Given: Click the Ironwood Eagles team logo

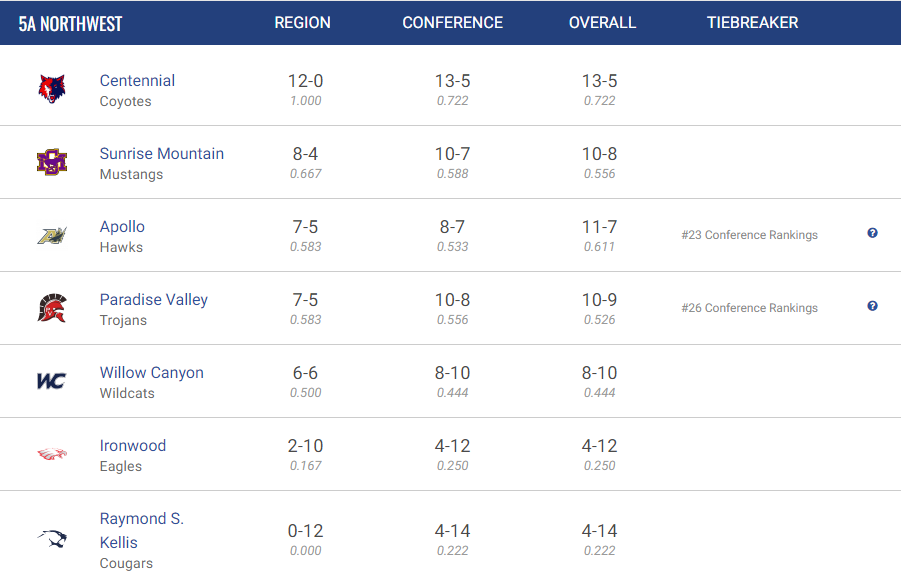Looking at the screenshot, I should click(52, 454).
